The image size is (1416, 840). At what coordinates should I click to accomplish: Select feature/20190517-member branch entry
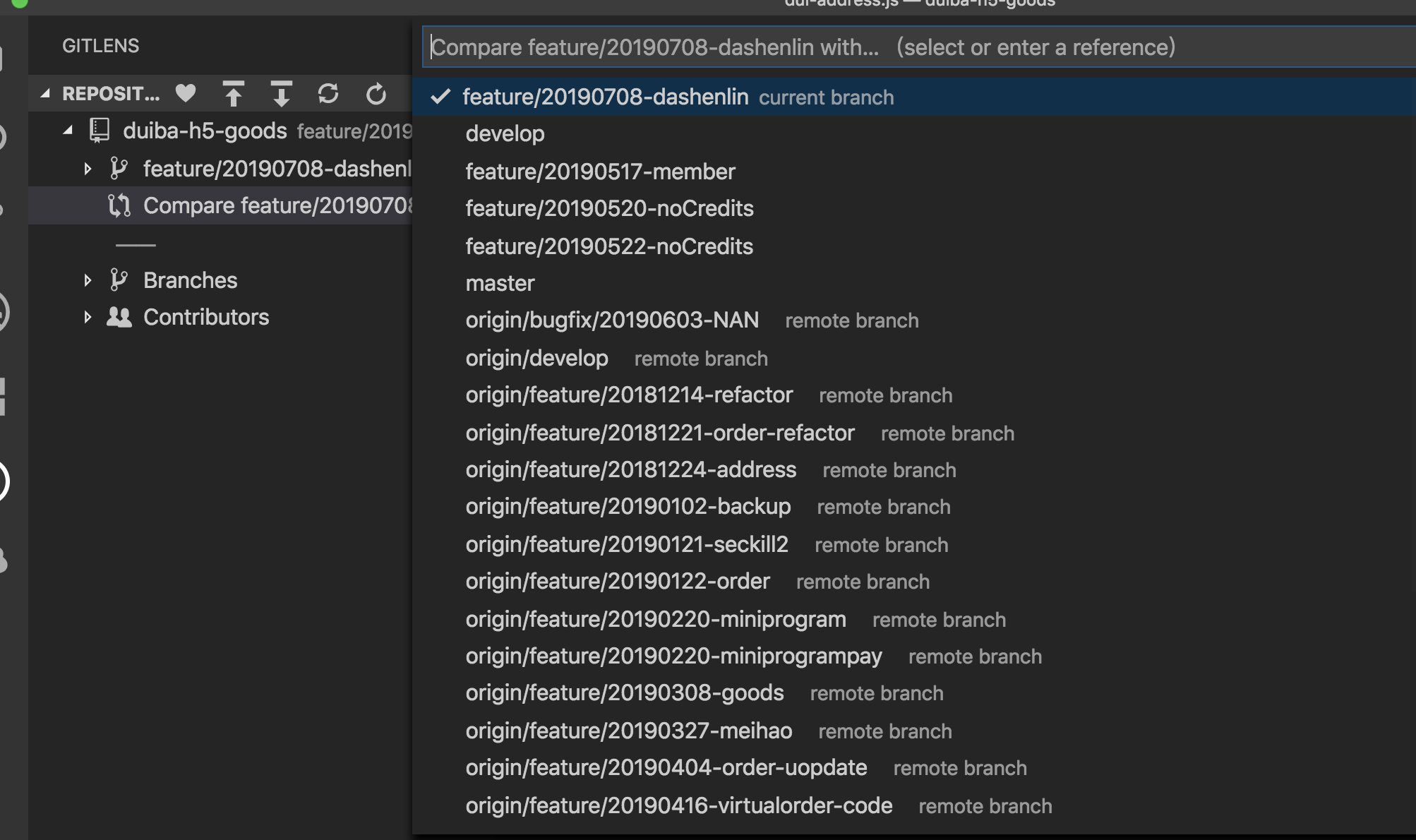600,172
